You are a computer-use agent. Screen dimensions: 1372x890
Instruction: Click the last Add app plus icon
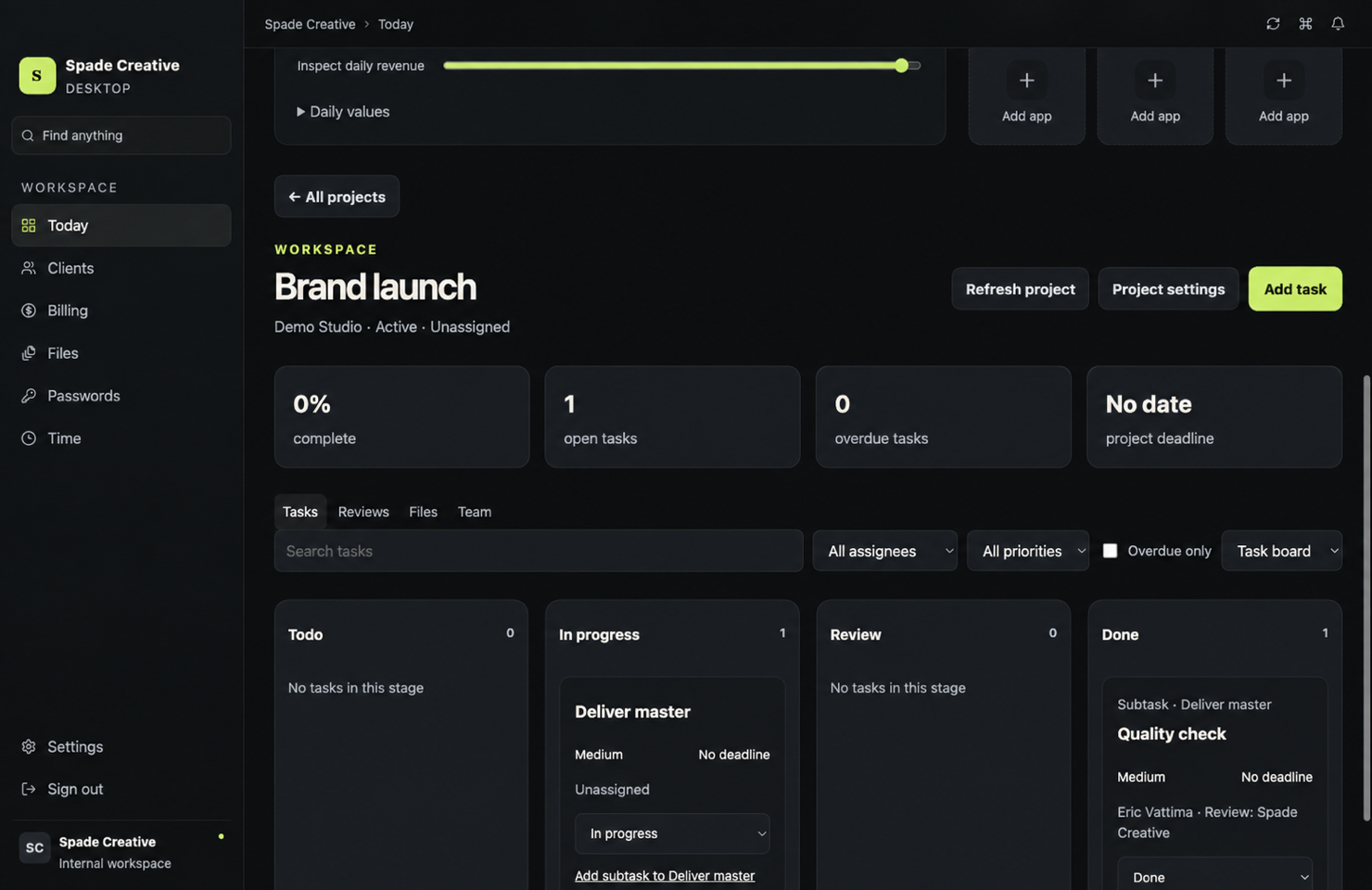coord(1284,81)
